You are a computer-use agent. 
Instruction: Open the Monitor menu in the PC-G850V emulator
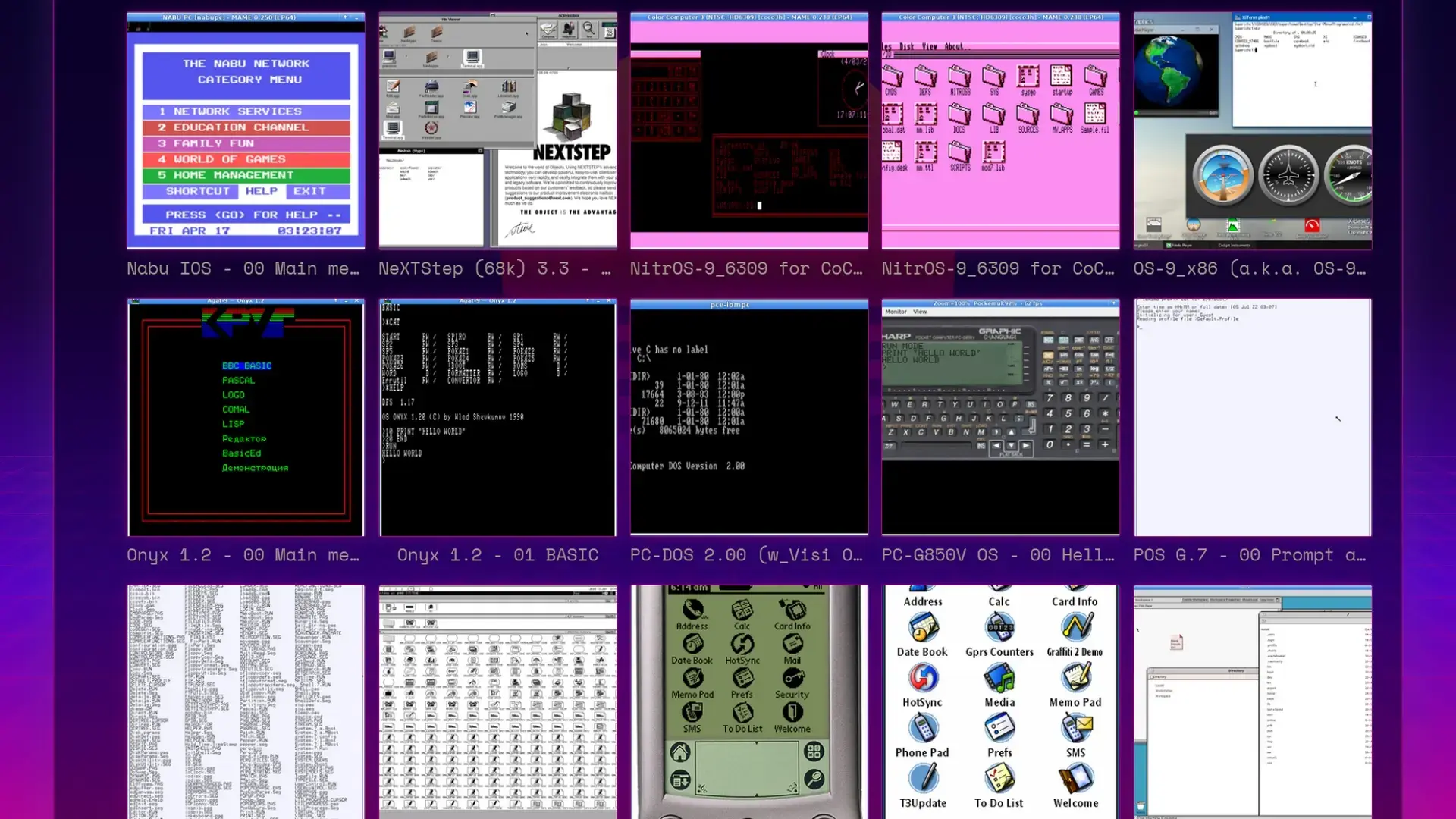(x=896, y=312)
